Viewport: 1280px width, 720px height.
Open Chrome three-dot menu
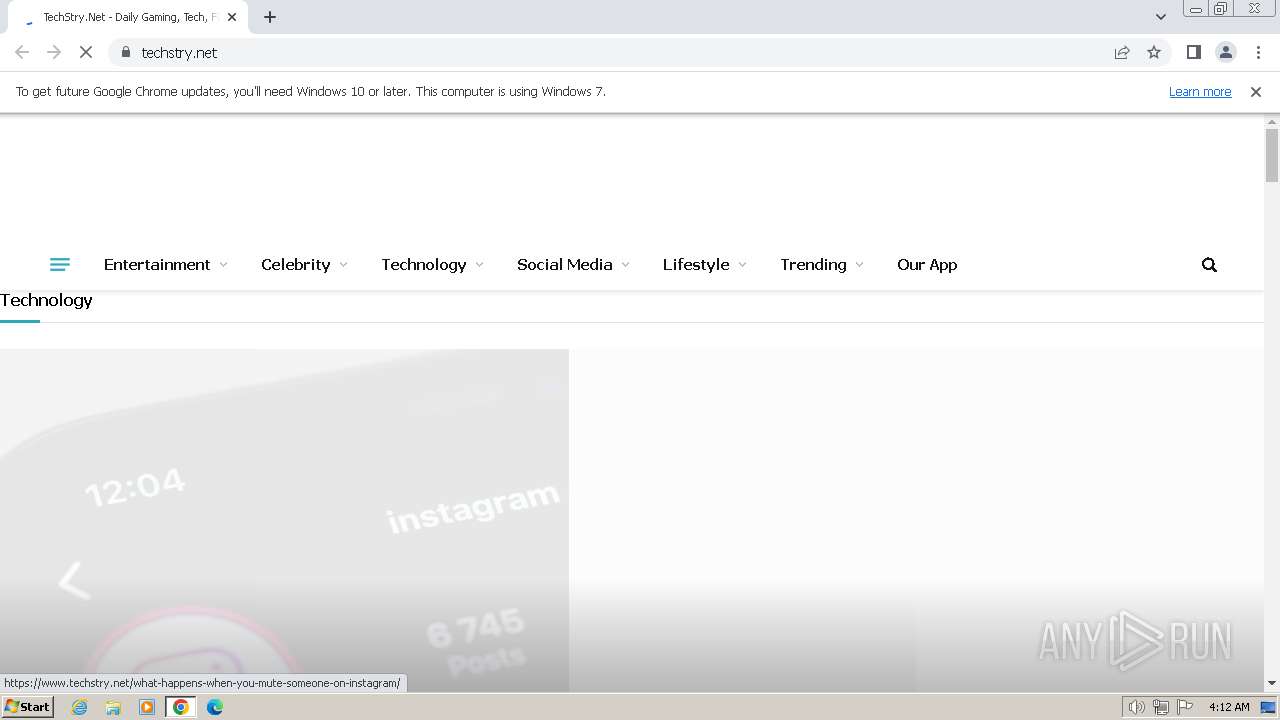click(1258, 52)
